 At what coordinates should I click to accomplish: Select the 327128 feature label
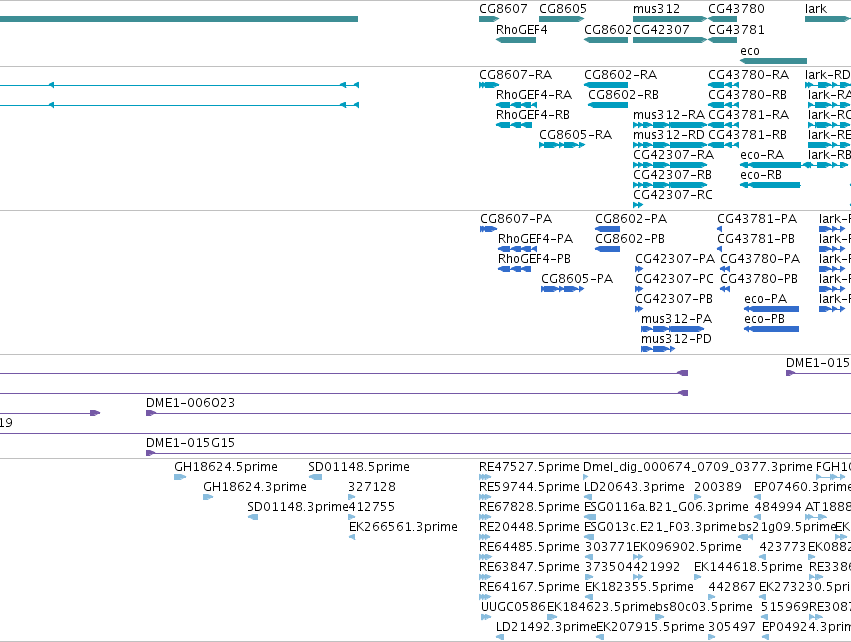(x=372, y=487)
